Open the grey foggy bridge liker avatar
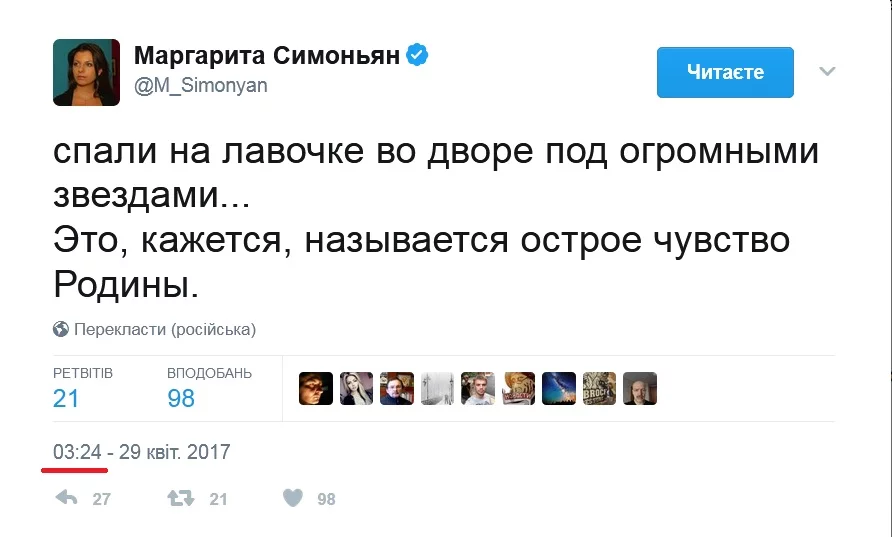The image size is (892, 537). click(x=438, y=388)
